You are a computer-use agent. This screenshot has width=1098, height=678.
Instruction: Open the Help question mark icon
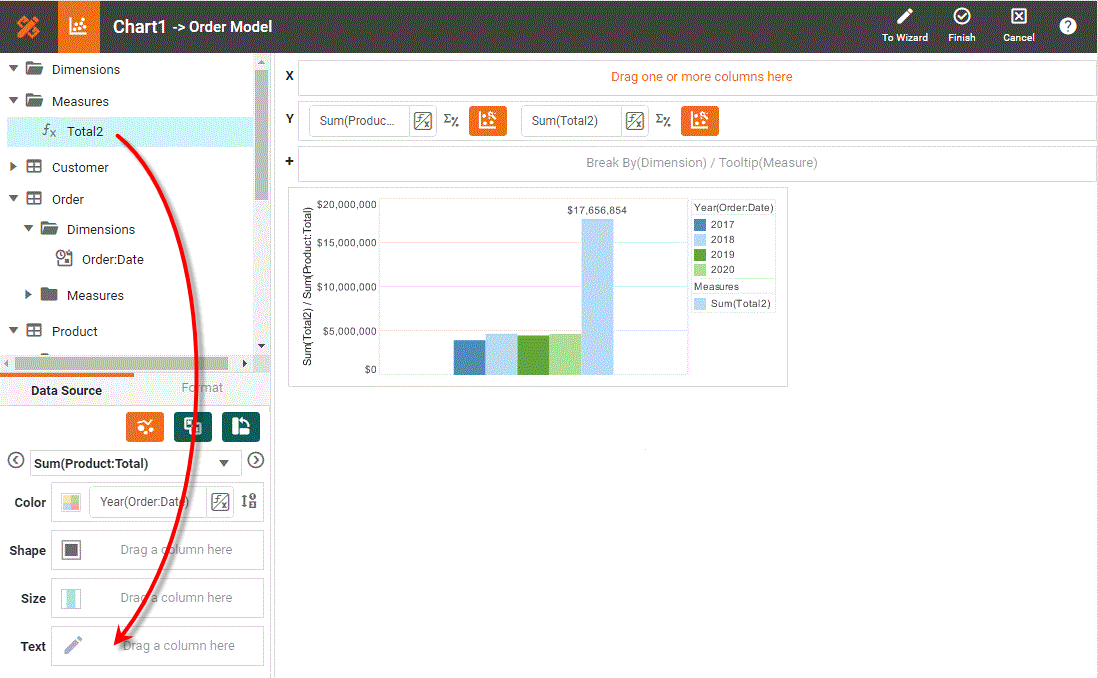pos(1067,26)
